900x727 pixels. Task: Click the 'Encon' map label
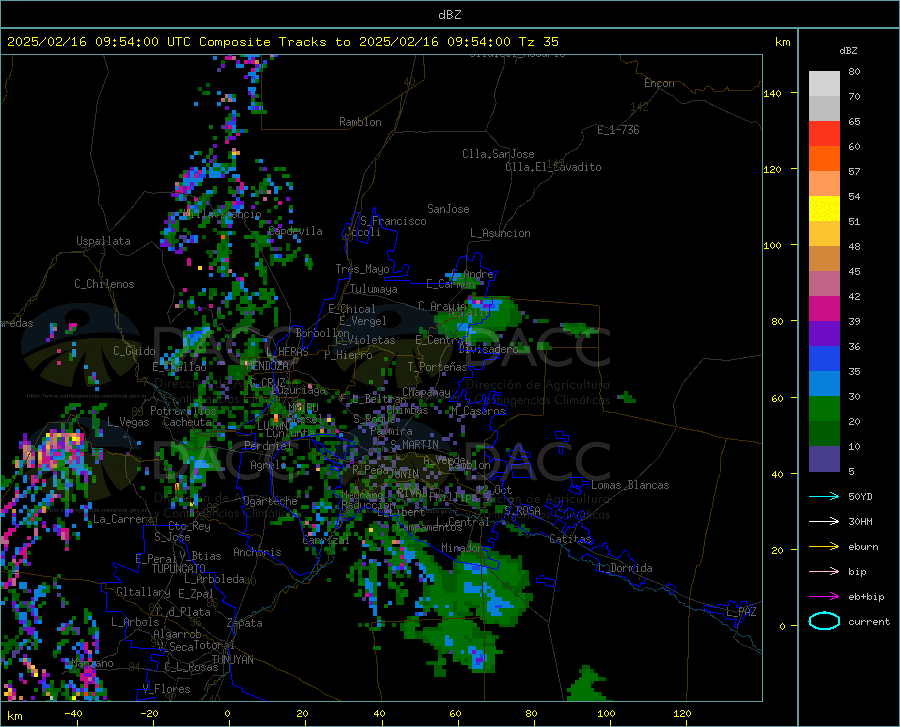click(659, 83)
